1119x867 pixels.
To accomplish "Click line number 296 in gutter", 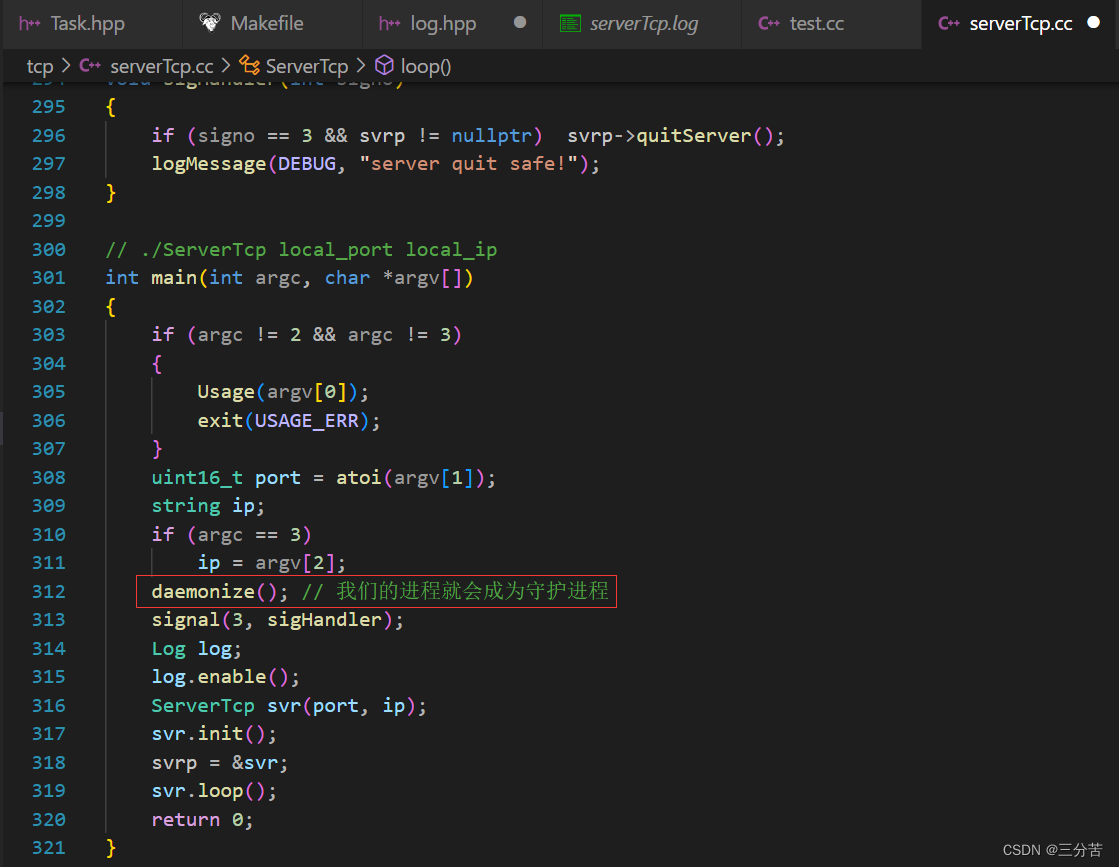I will point(49,136).
